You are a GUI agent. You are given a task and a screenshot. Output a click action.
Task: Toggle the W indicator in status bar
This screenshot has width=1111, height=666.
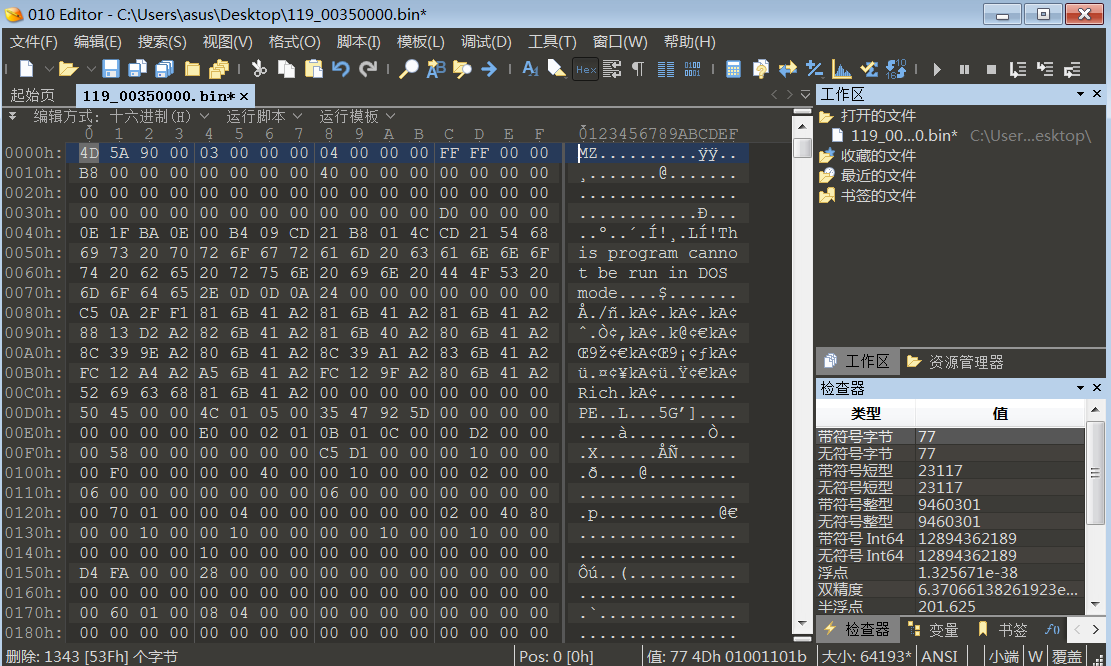click(1035, 657)
